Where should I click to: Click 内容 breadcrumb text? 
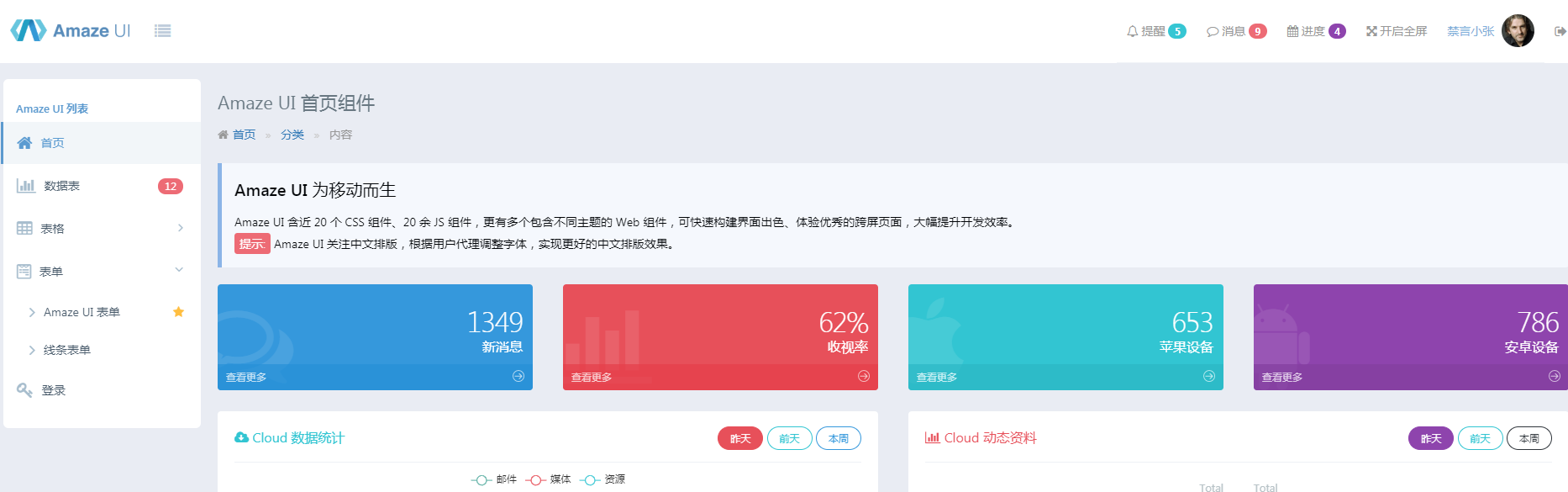340,135
